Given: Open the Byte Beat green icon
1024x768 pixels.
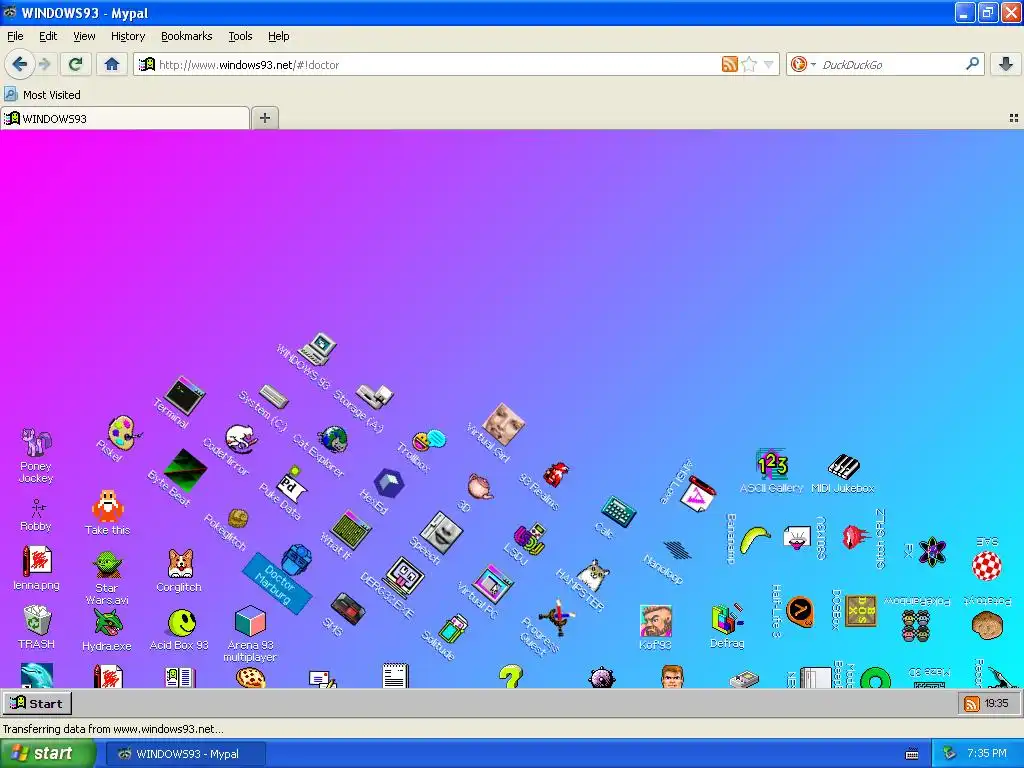Looking at the screenshot, I should [185, 470].
